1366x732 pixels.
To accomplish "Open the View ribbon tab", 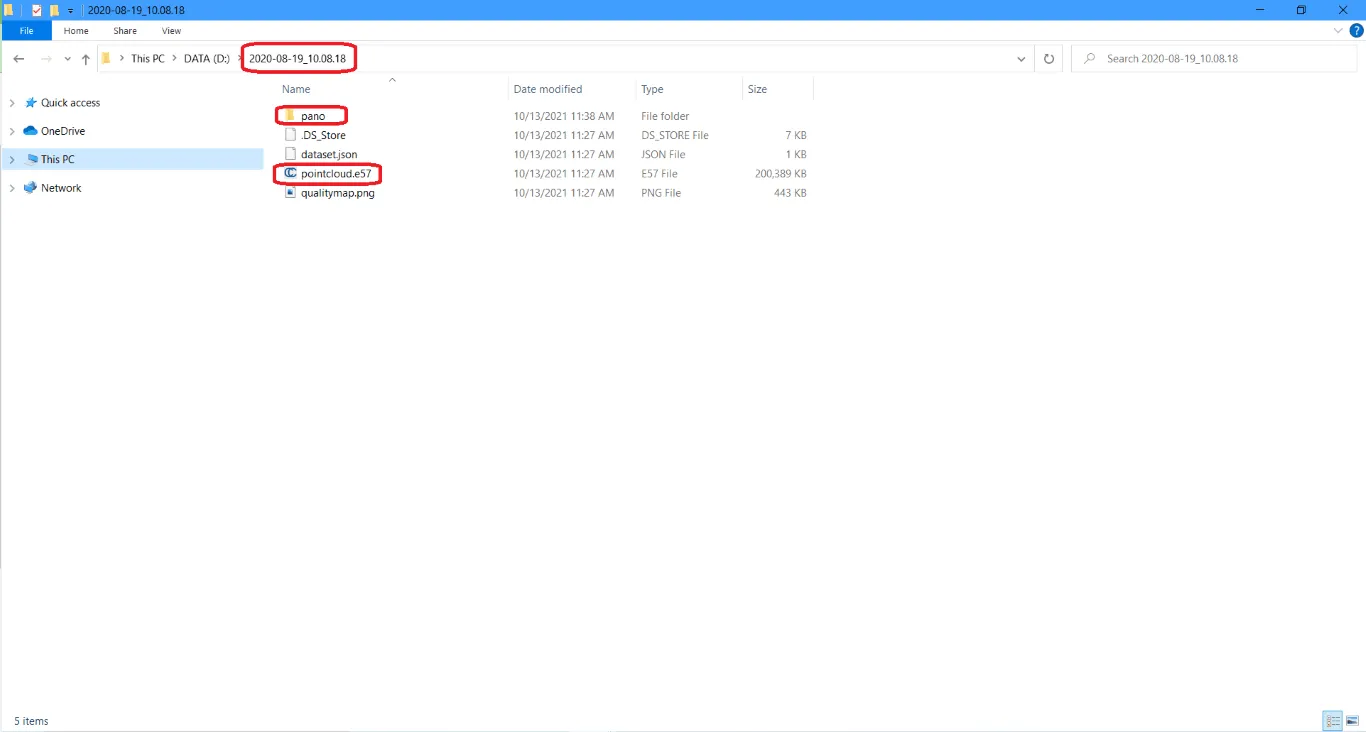I will point(172,31).
